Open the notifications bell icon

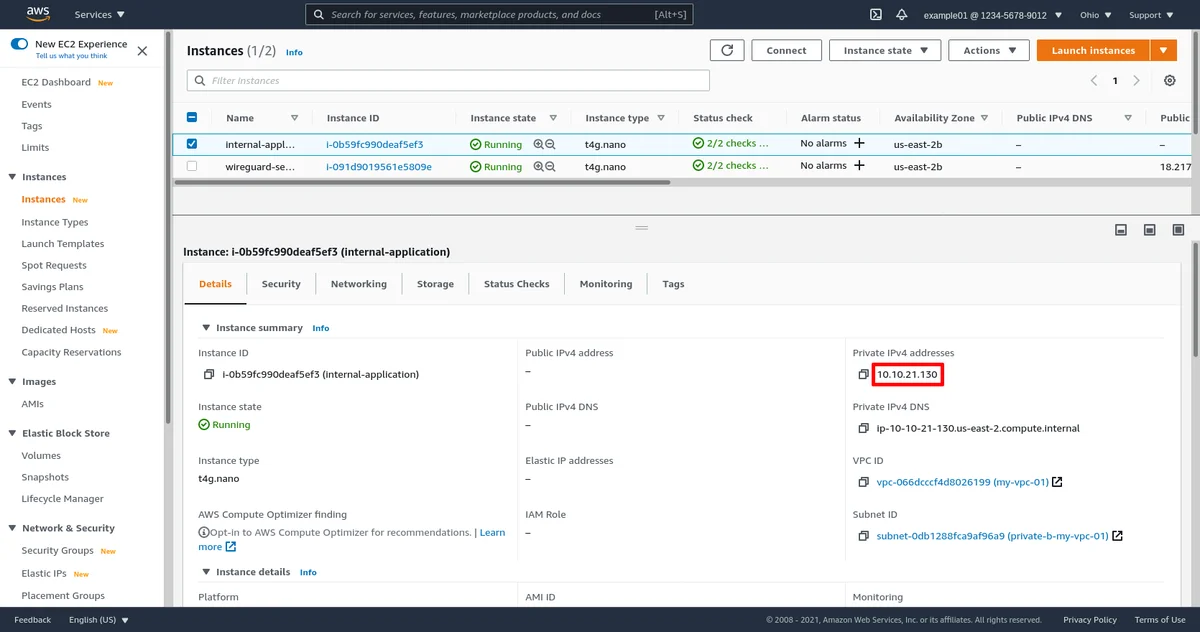(x=902, y=15)
